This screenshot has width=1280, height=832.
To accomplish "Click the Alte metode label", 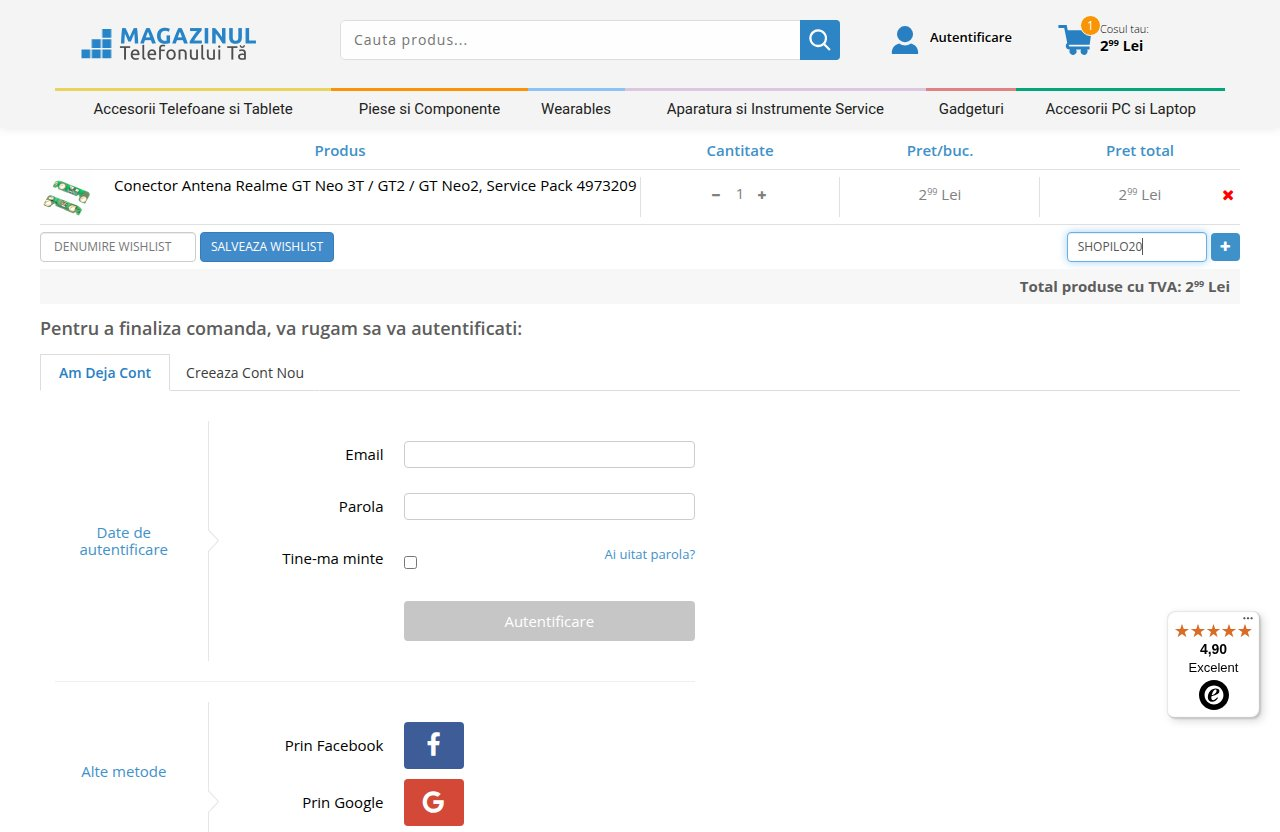I will tap(124, 772).
